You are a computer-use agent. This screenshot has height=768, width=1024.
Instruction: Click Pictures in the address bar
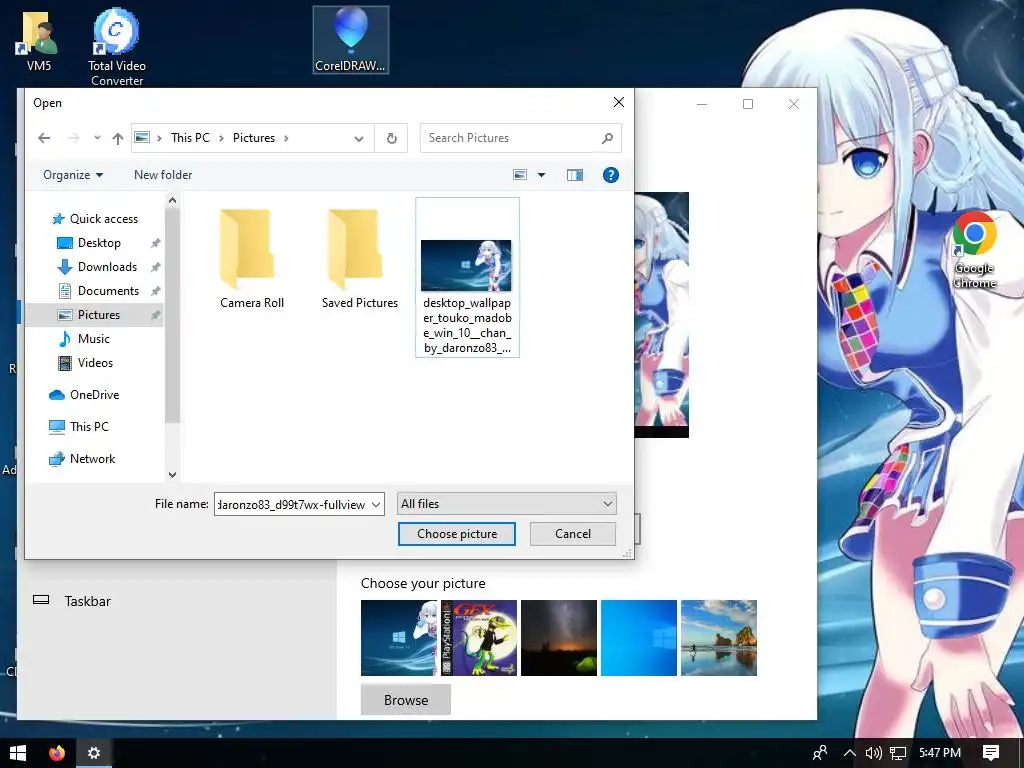(254, 138)
